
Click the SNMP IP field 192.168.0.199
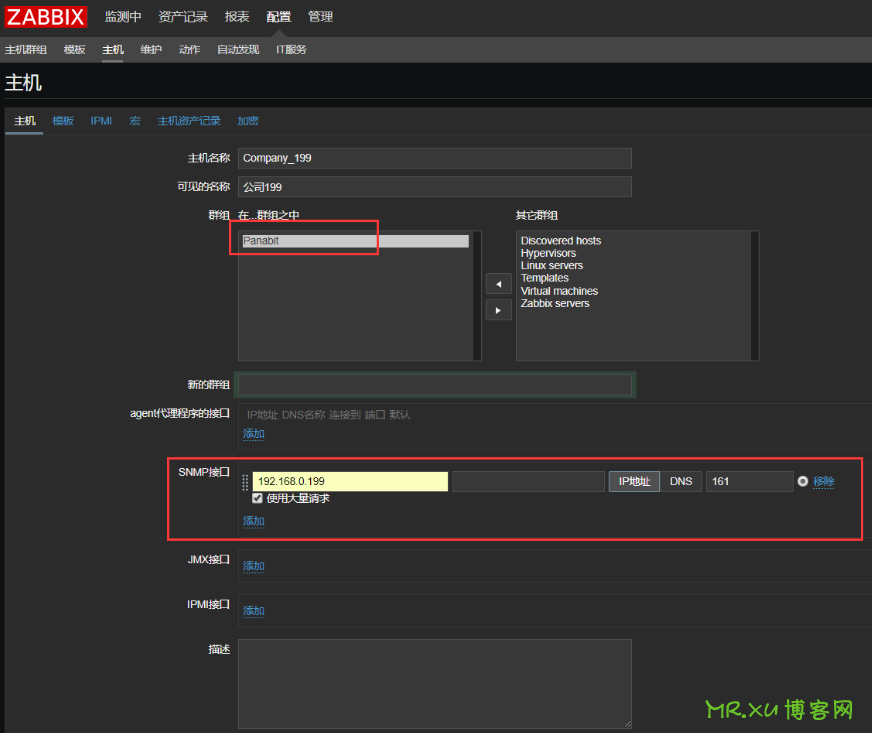click(x=350, y=482)
